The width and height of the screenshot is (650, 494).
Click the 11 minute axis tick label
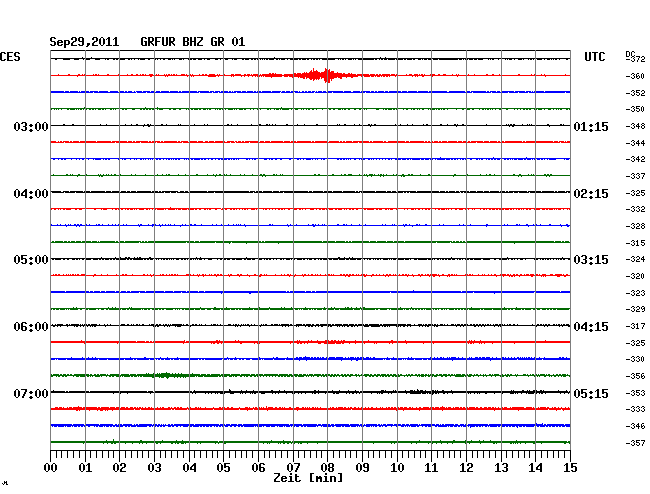coord(431,467)
